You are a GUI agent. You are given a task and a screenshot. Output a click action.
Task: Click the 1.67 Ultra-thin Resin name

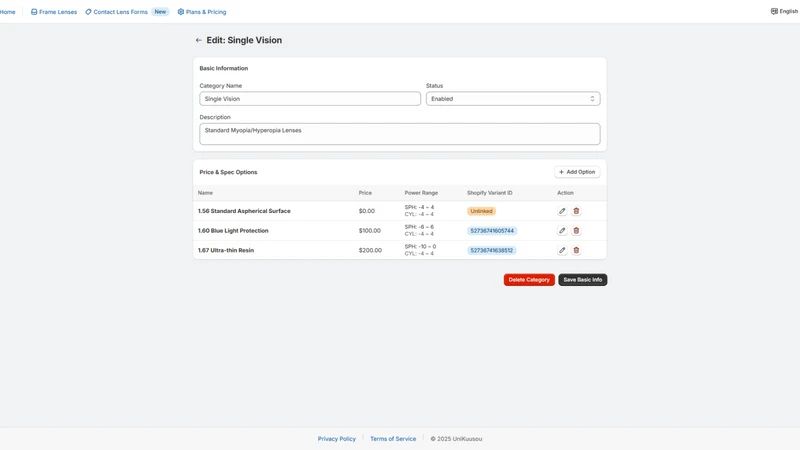click(226, 250)
